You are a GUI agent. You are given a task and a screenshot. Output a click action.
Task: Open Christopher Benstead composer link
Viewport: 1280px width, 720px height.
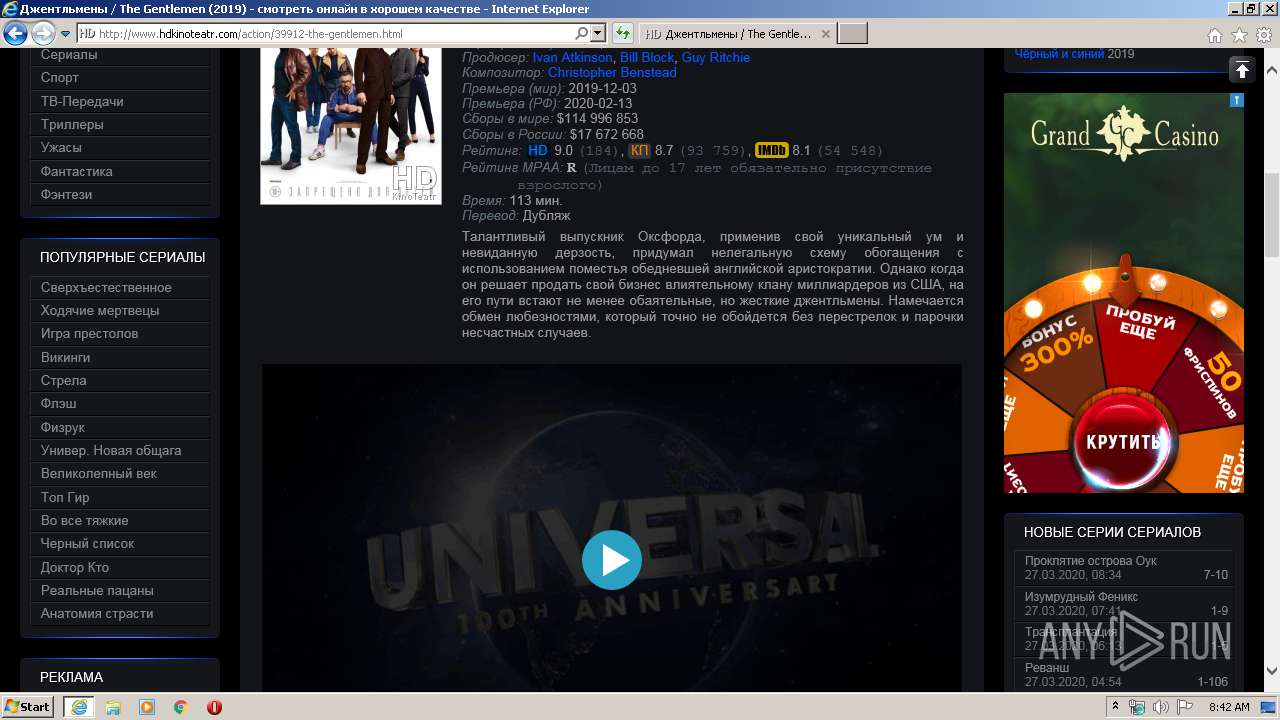pyautogui.click(x=612, y=73)
